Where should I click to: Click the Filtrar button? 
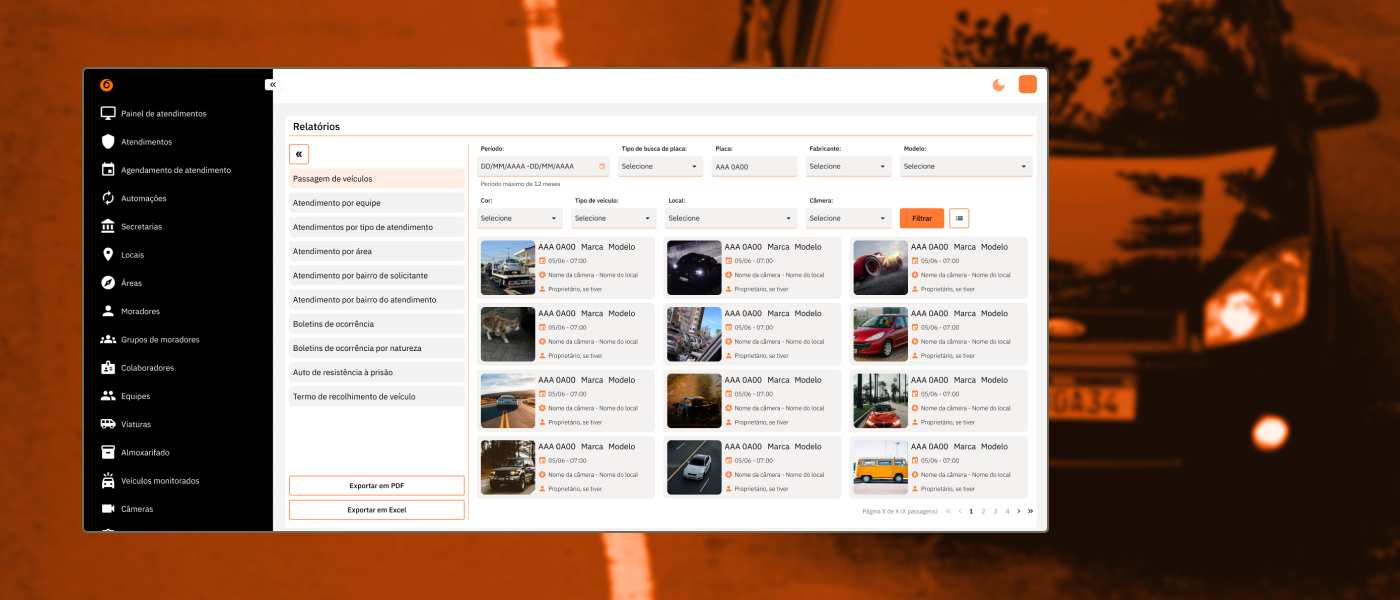tap(922, 218)
